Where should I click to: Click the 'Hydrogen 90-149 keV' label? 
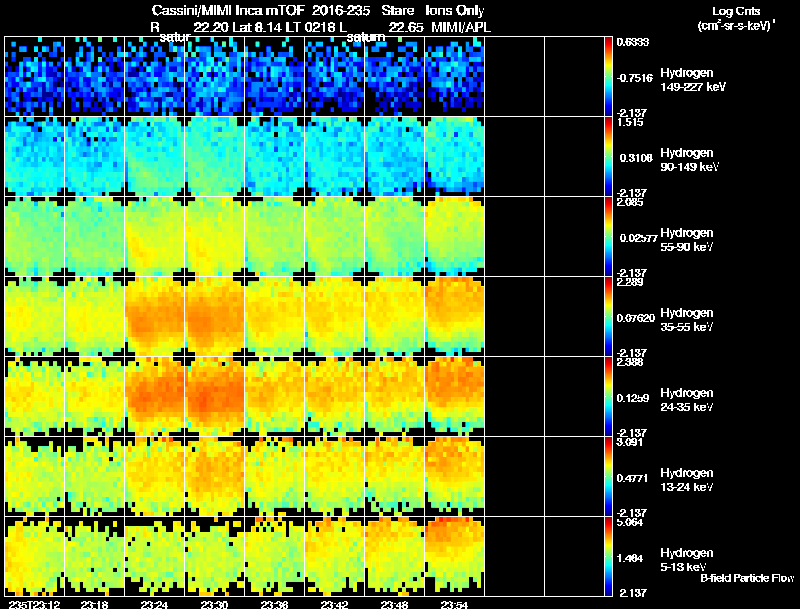(x=690, y=160)
